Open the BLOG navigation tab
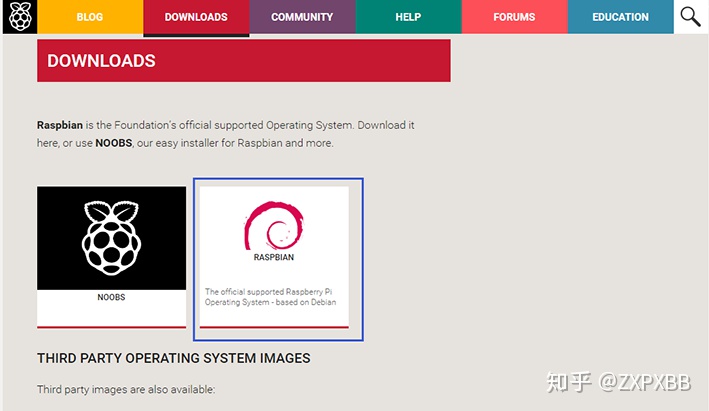The height and width of the screenshot is (411, 709). (x=90, y=17)
